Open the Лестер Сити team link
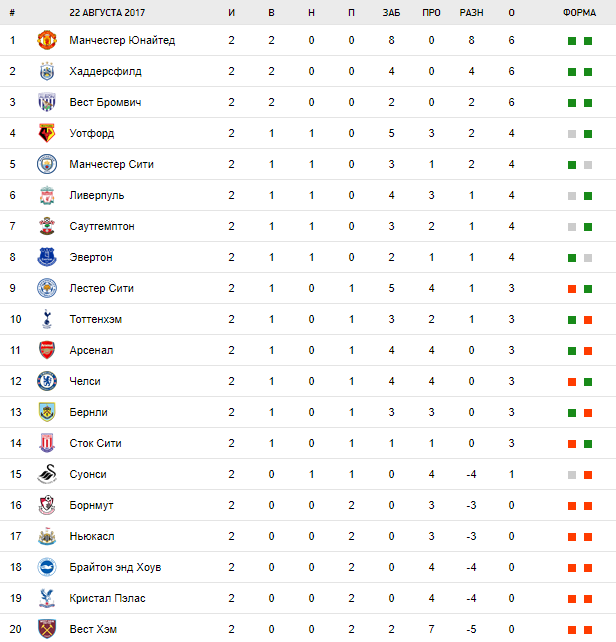 pyautogui.click(x=101, y=289)
